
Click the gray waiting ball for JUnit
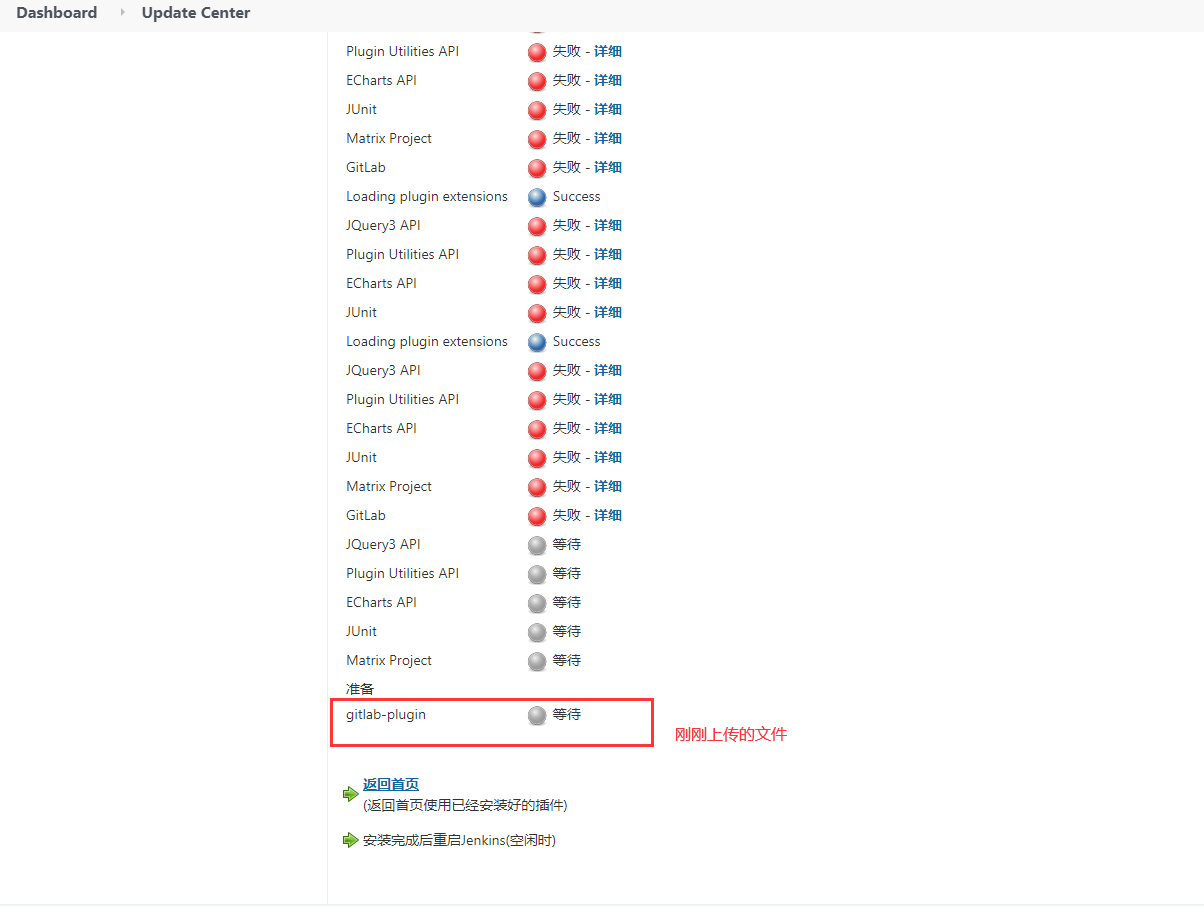click(x=537, y=632)
